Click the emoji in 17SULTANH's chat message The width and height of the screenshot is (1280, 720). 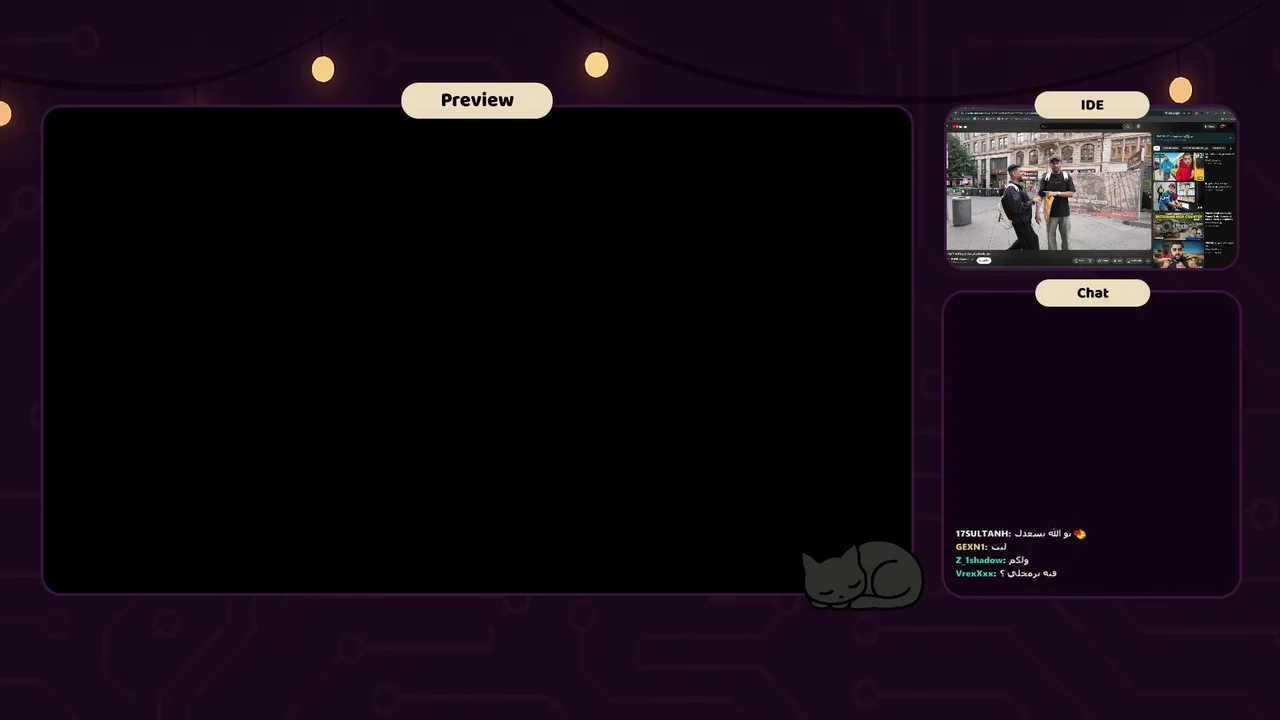(1080, 534)
